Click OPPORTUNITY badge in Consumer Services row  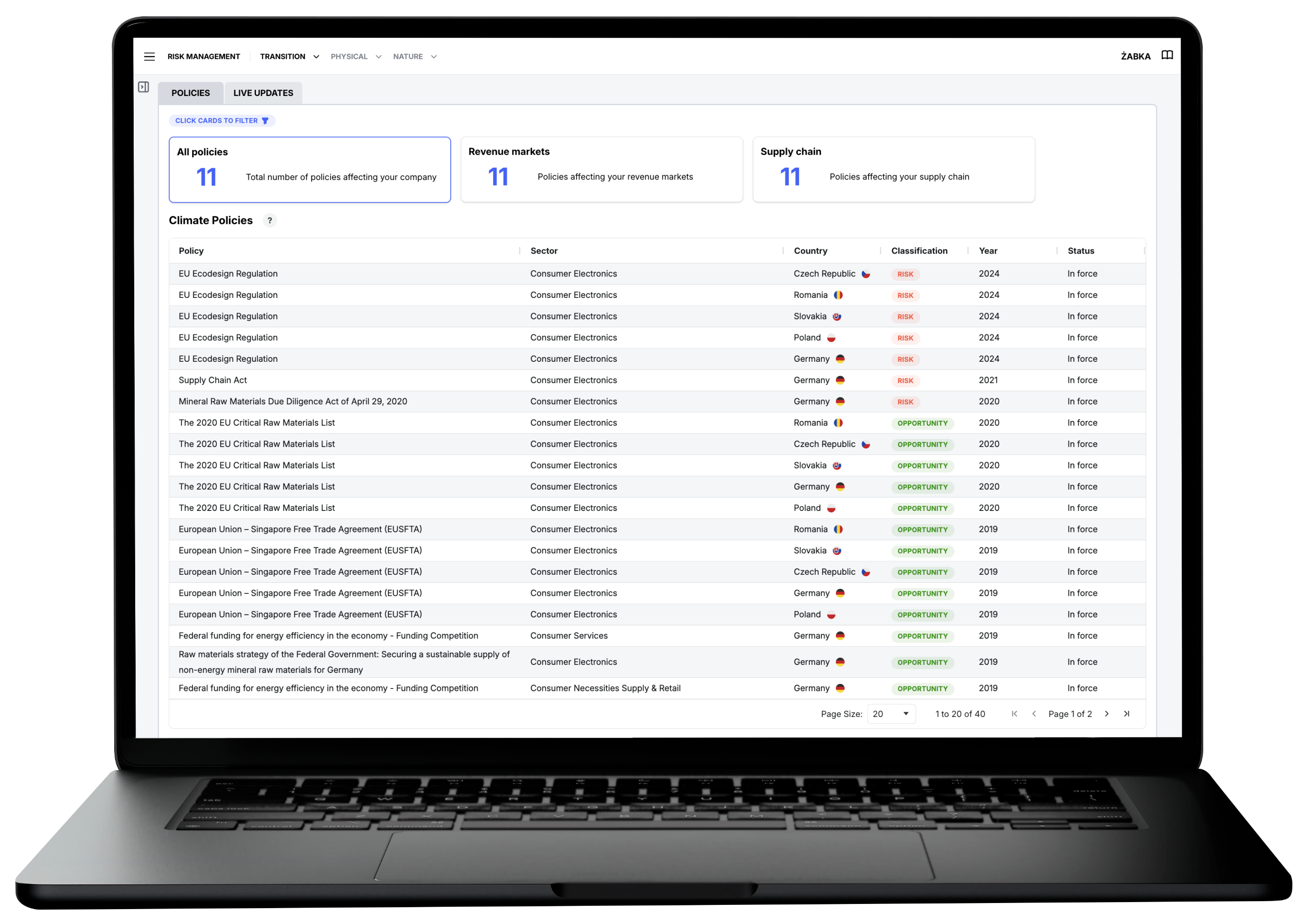click(922, 636)
